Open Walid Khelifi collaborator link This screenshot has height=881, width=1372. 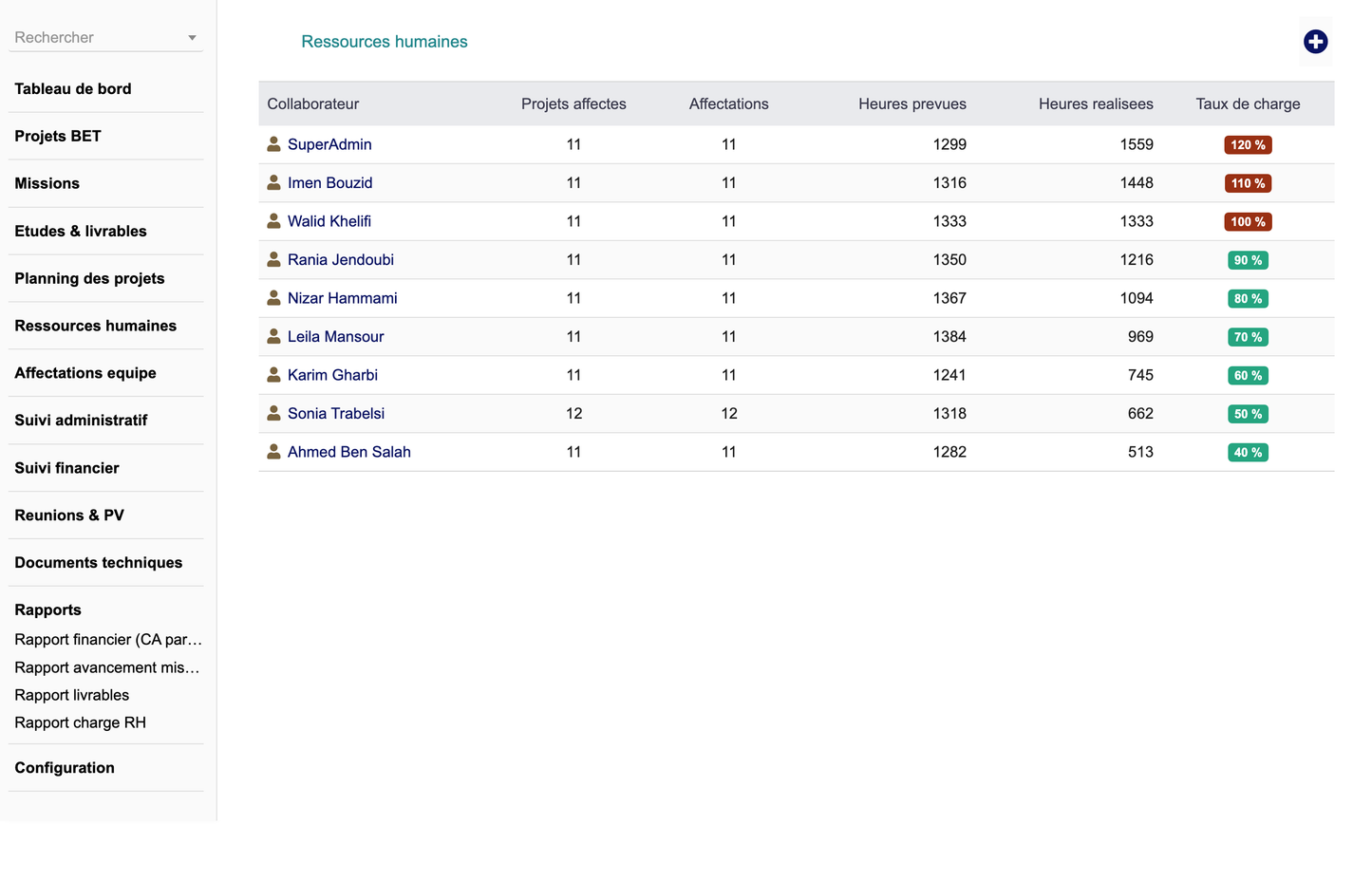tap(329, 221)
